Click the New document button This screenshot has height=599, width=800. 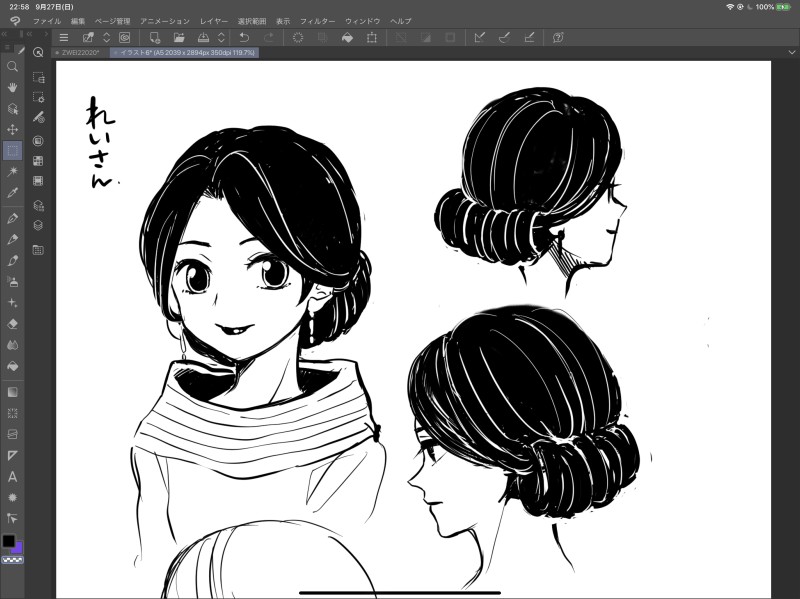(154, 37)
